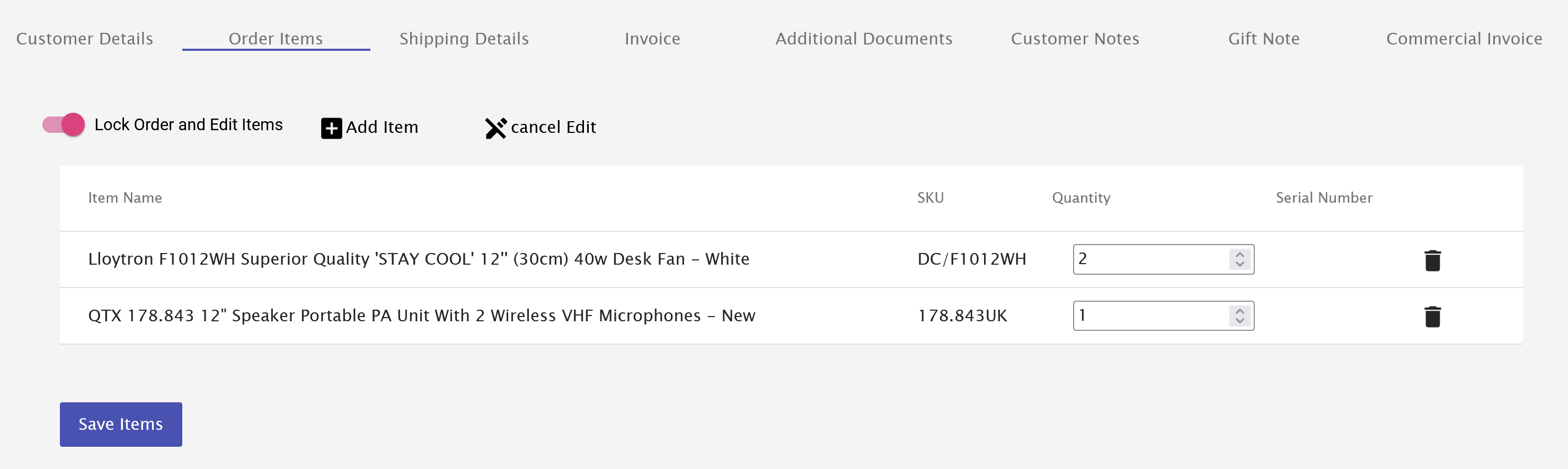Click inside the Desk Fan quantity field

1150,259
